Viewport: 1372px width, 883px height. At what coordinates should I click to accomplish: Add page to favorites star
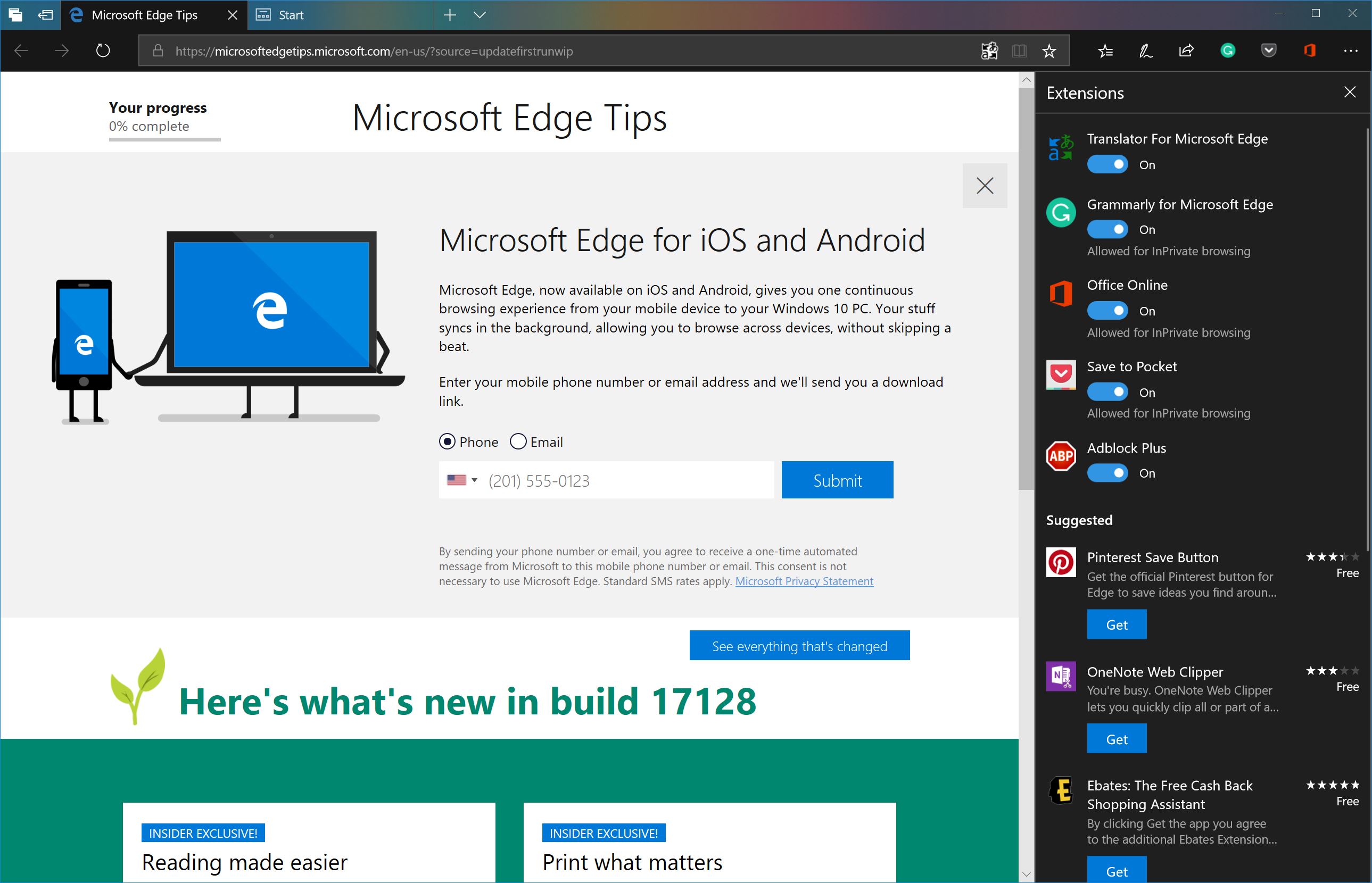1049,51
